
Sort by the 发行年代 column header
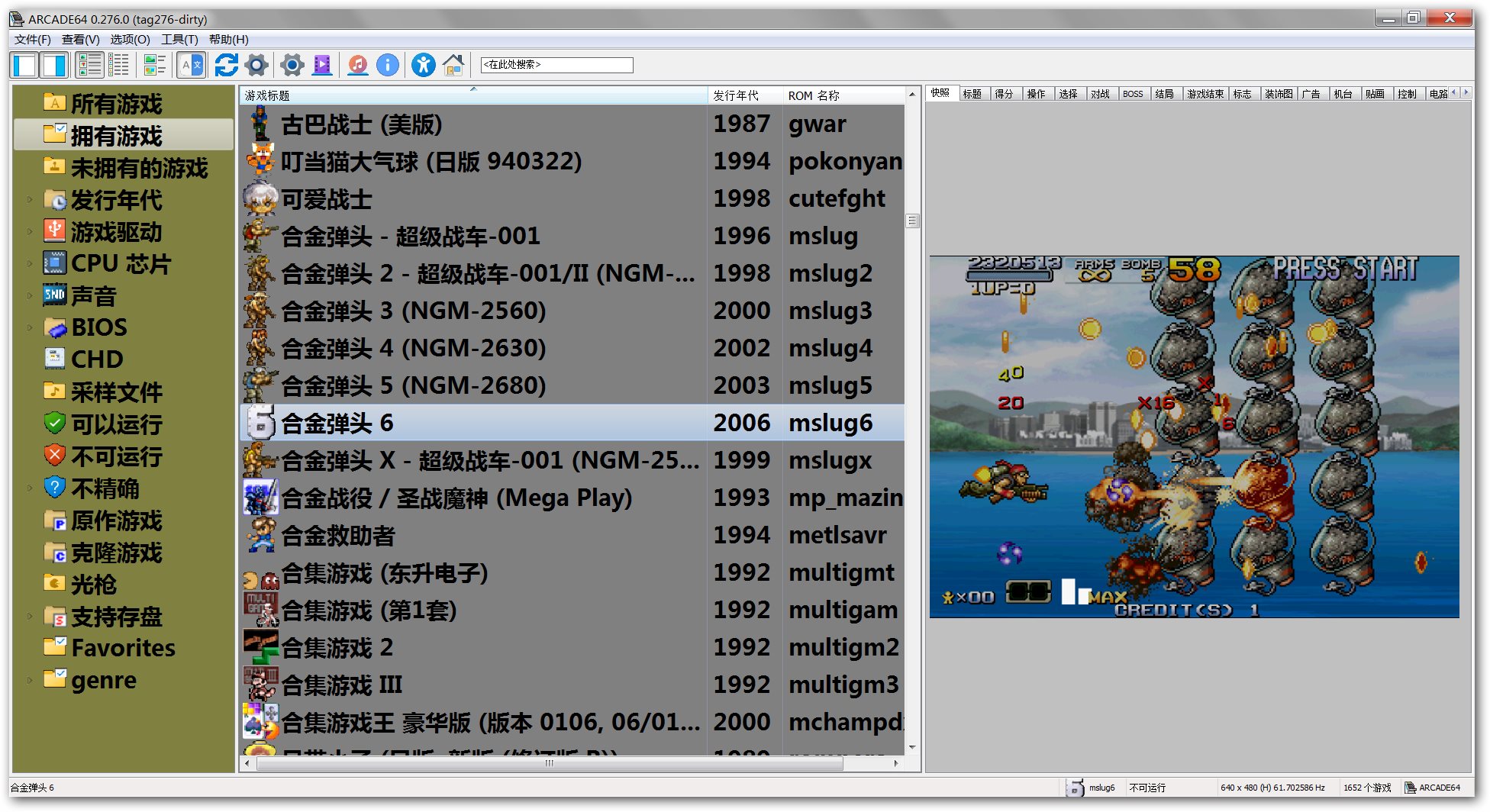745,95
